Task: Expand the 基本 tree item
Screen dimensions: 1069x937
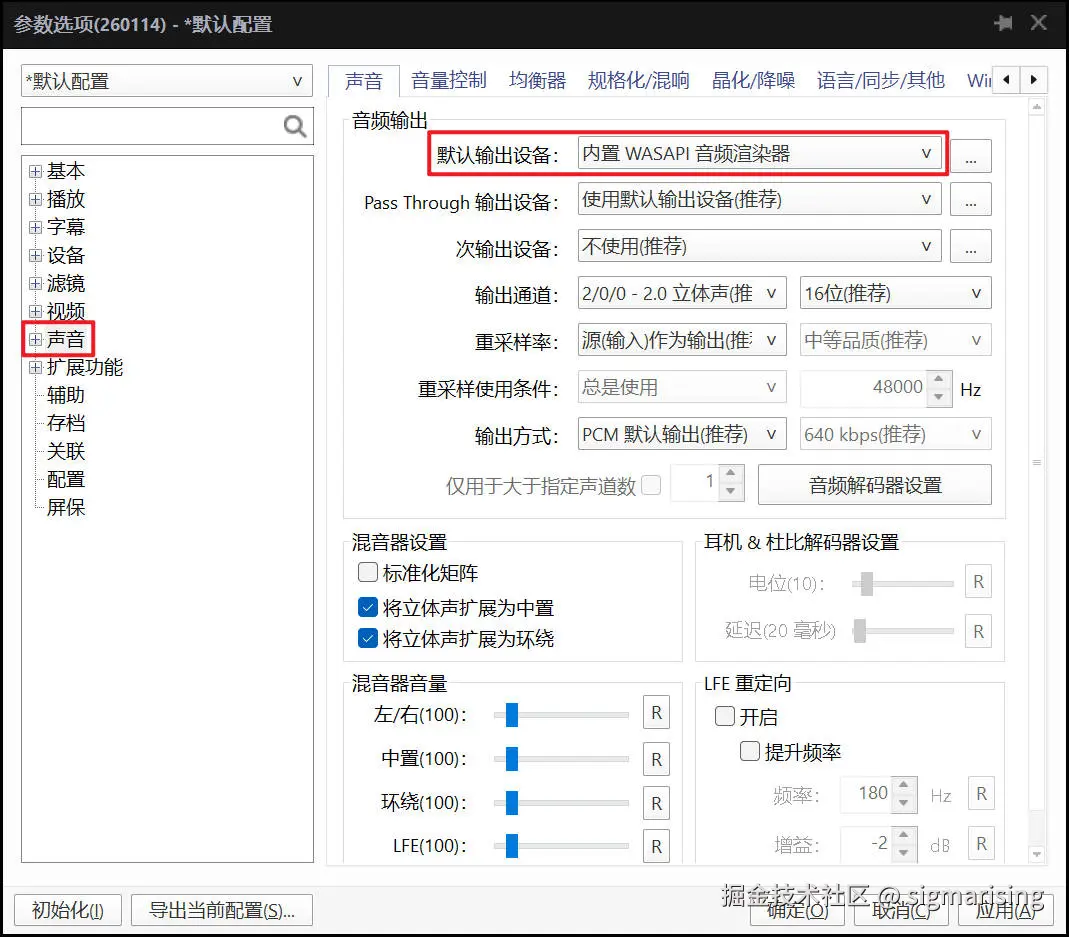Action: tap(35, 170)
